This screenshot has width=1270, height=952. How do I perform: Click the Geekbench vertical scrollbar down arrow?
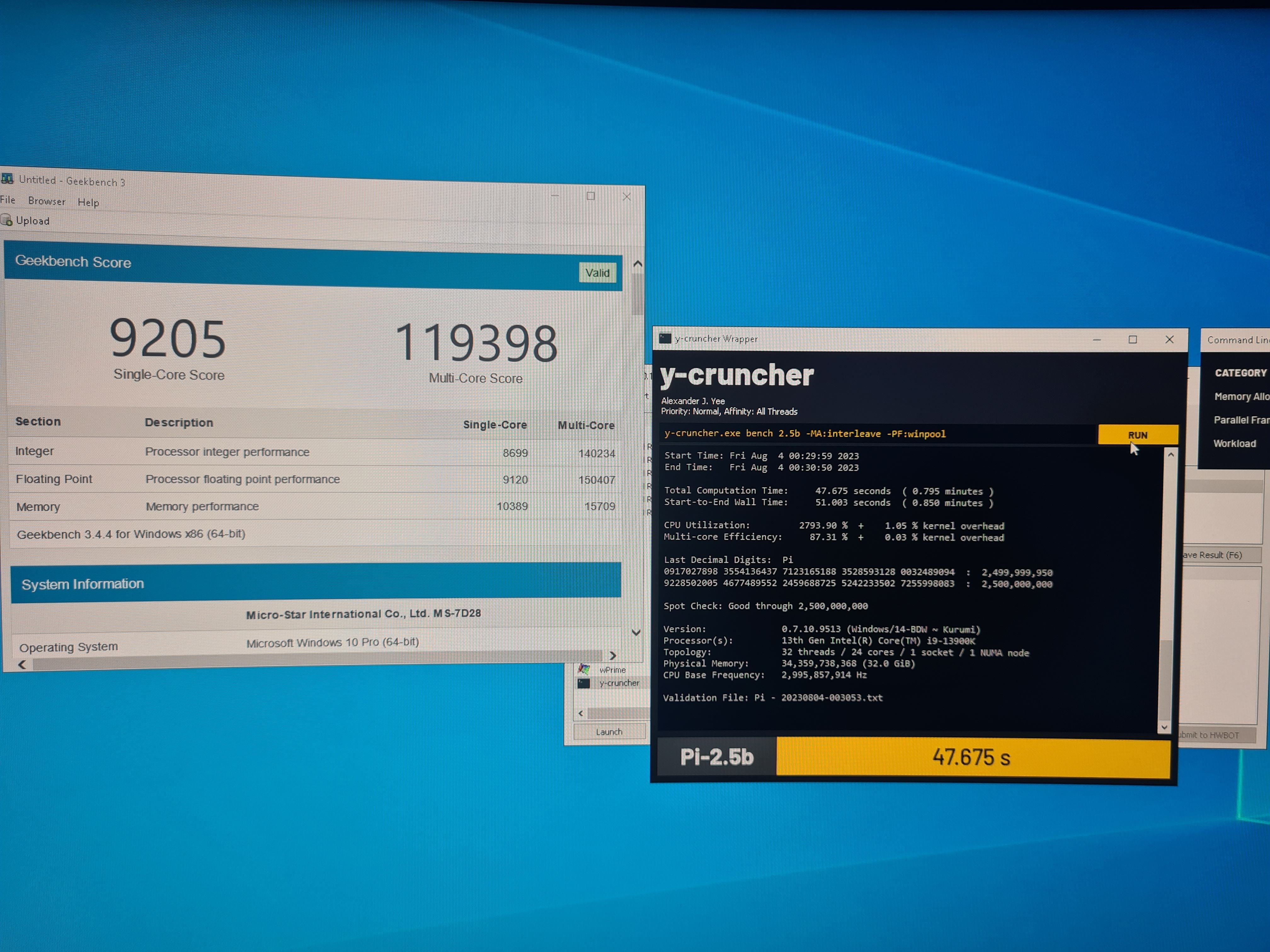[x=636, y=632]
